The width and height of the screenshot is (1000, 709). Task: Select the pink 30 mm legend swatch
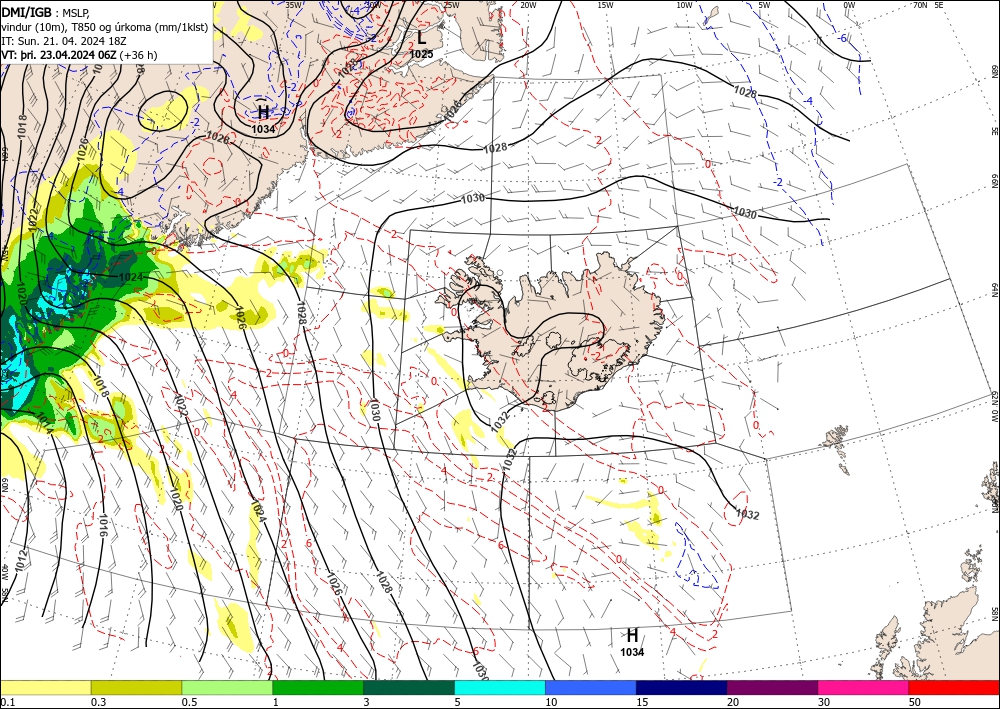point(864,687)
